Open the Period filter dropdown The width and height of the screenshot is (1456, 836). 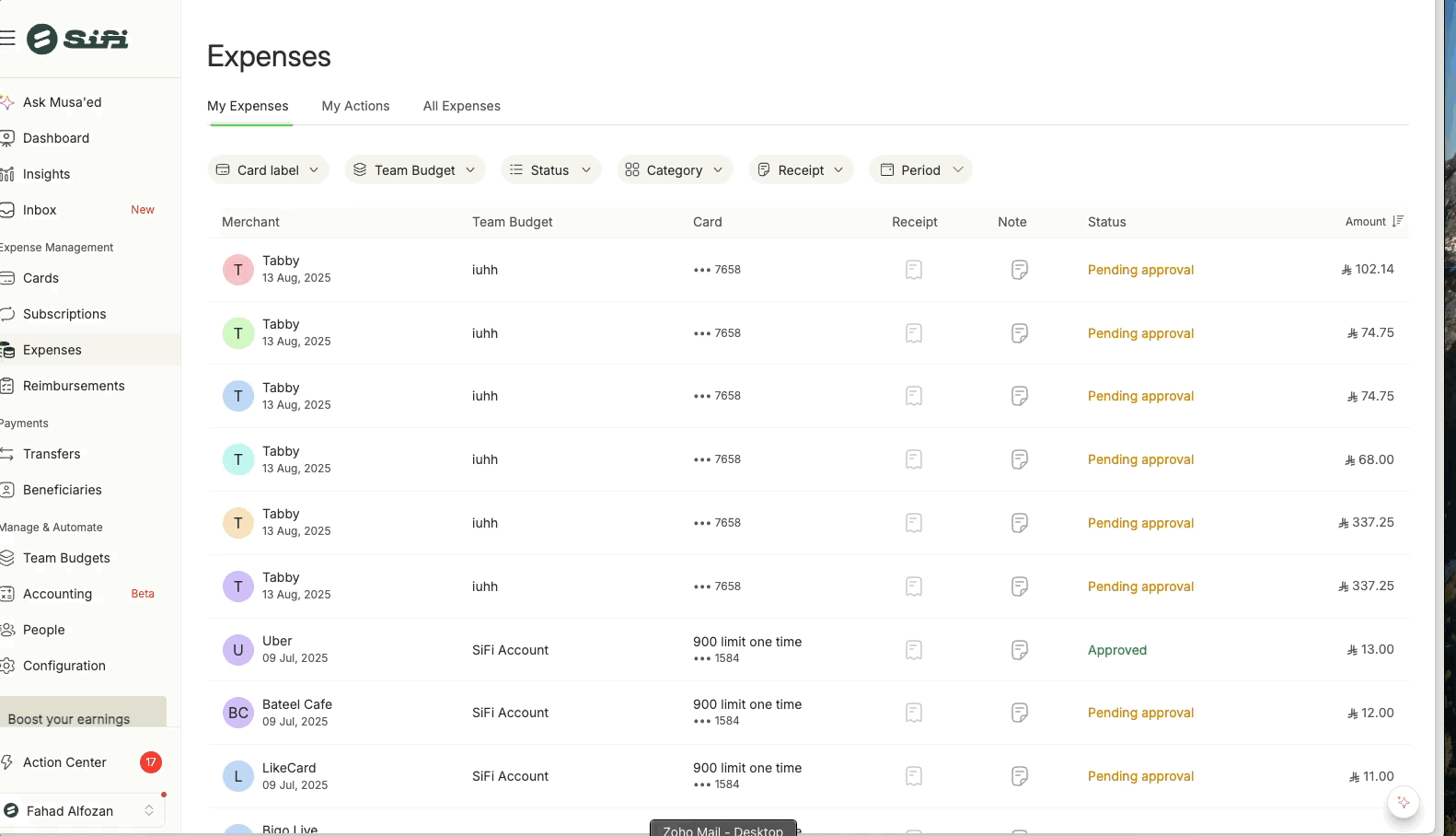click(920, 170)
